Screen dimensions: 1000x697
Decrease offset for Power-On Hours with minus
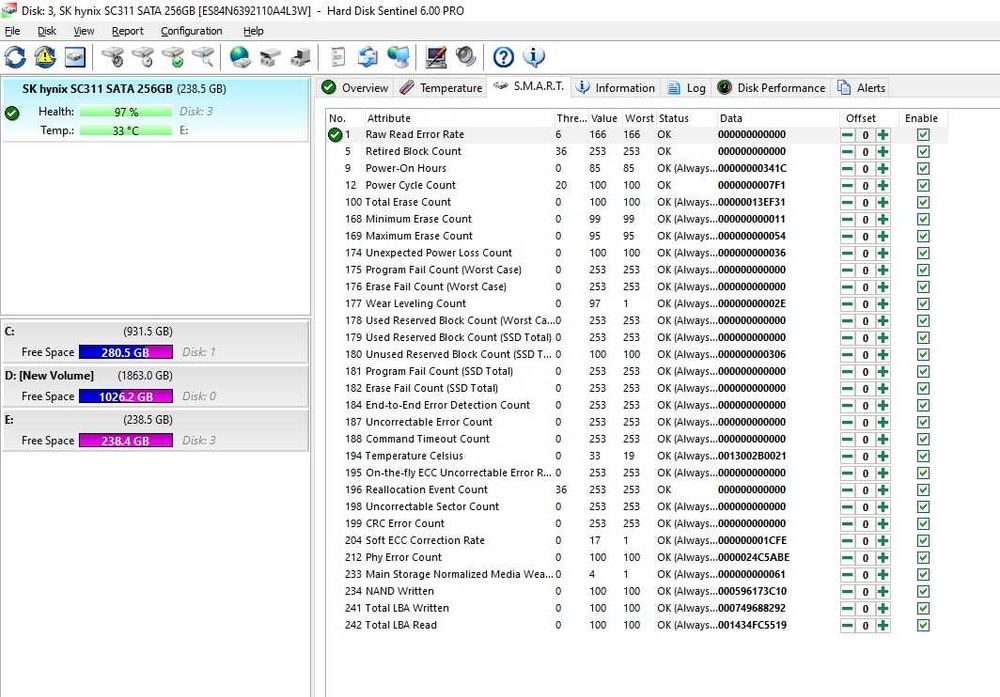coord(847,169)
